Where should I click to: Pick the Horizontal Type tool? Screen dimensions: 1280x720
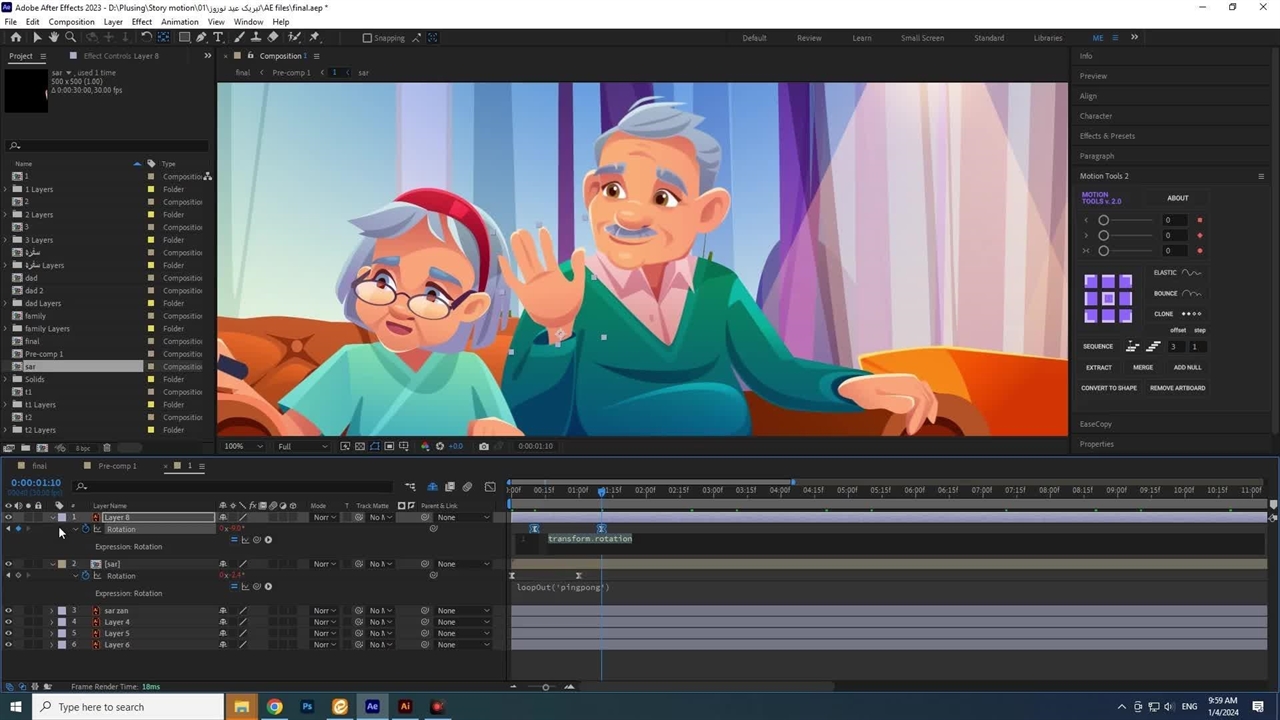(218, 37)
